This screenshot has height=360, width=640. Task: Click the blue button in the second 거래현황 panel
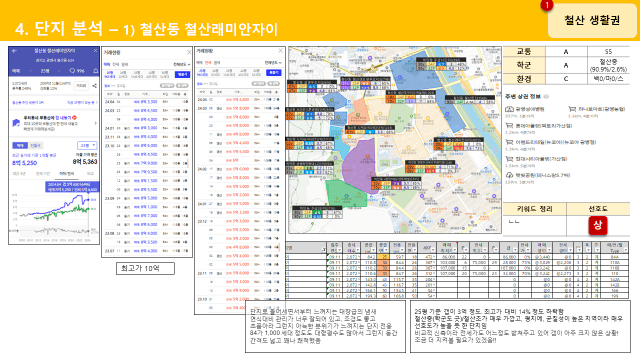pos(273,73)
